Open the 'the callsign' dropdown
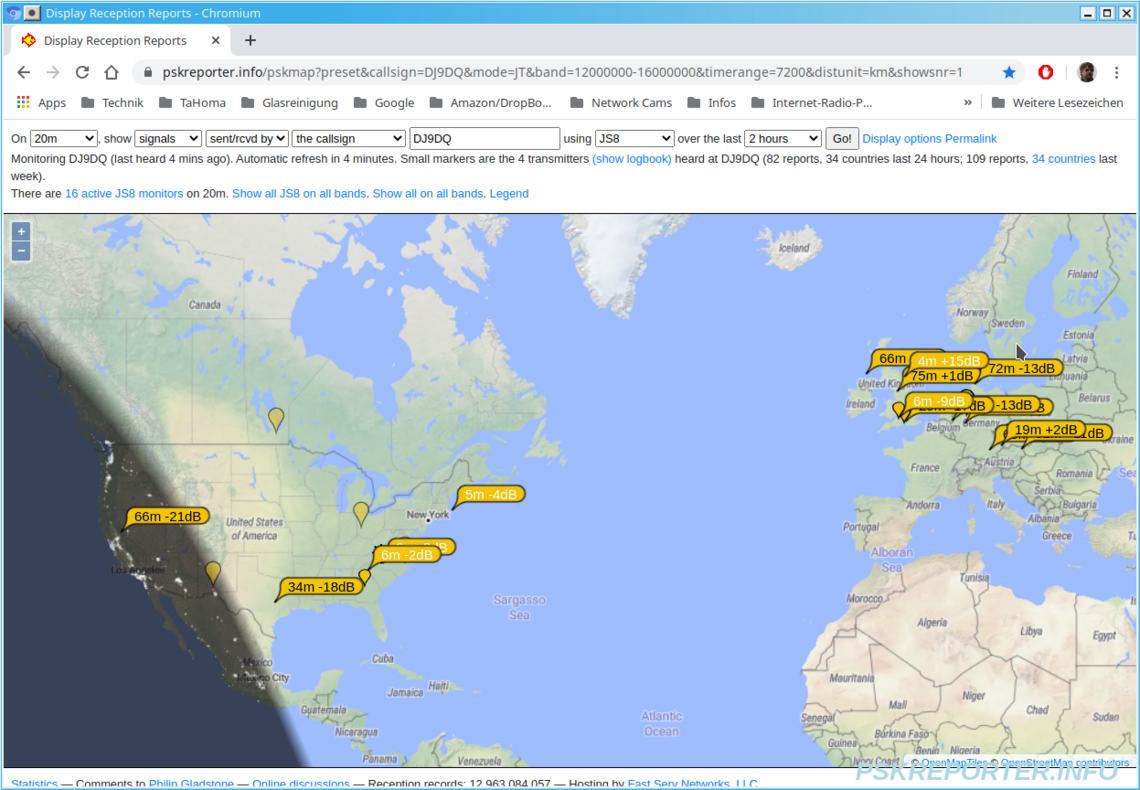 coord(348,138)
